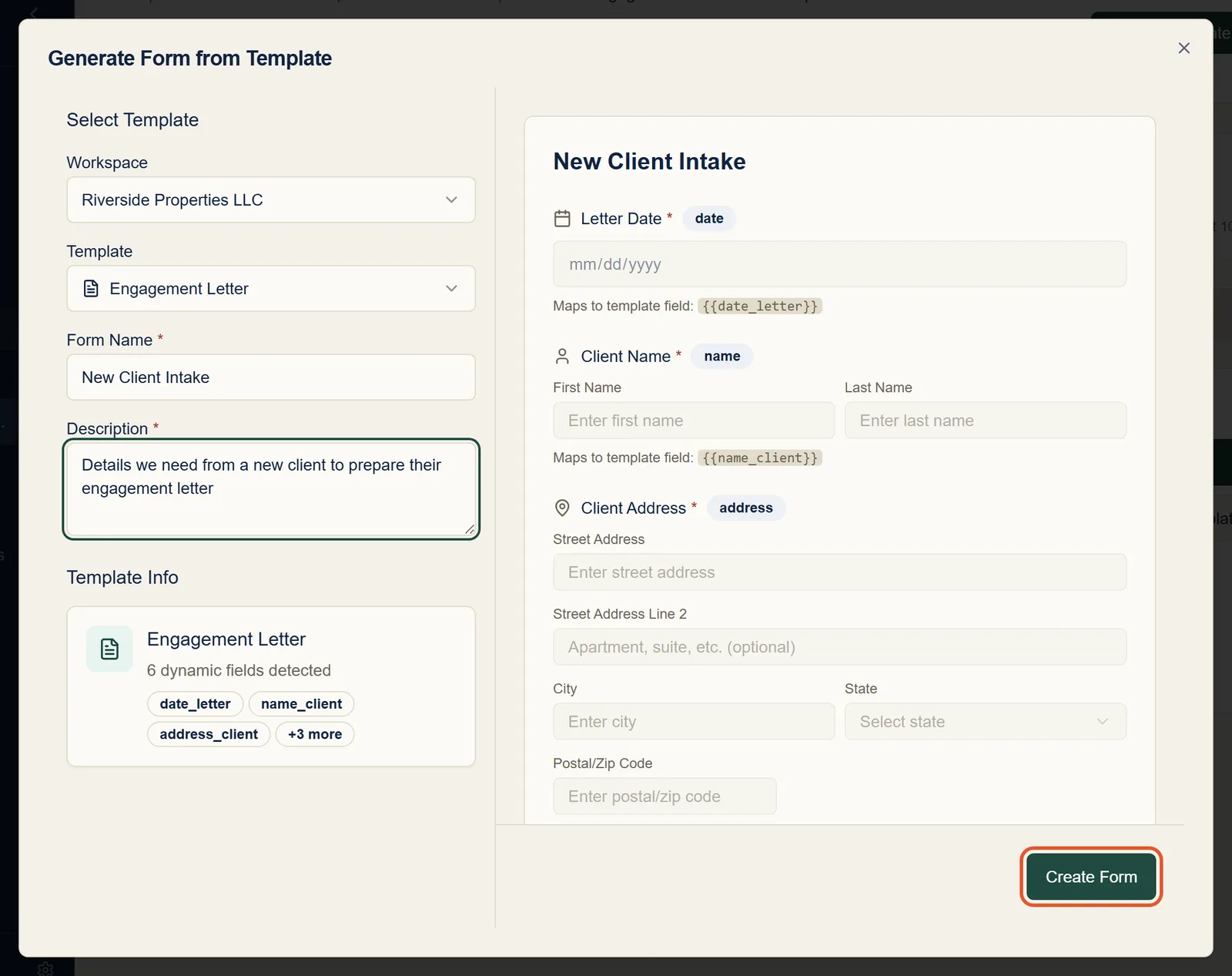Click the Street Address input field
The width and height of the screenshot is (1232, 976).
(x=839, y=572)
